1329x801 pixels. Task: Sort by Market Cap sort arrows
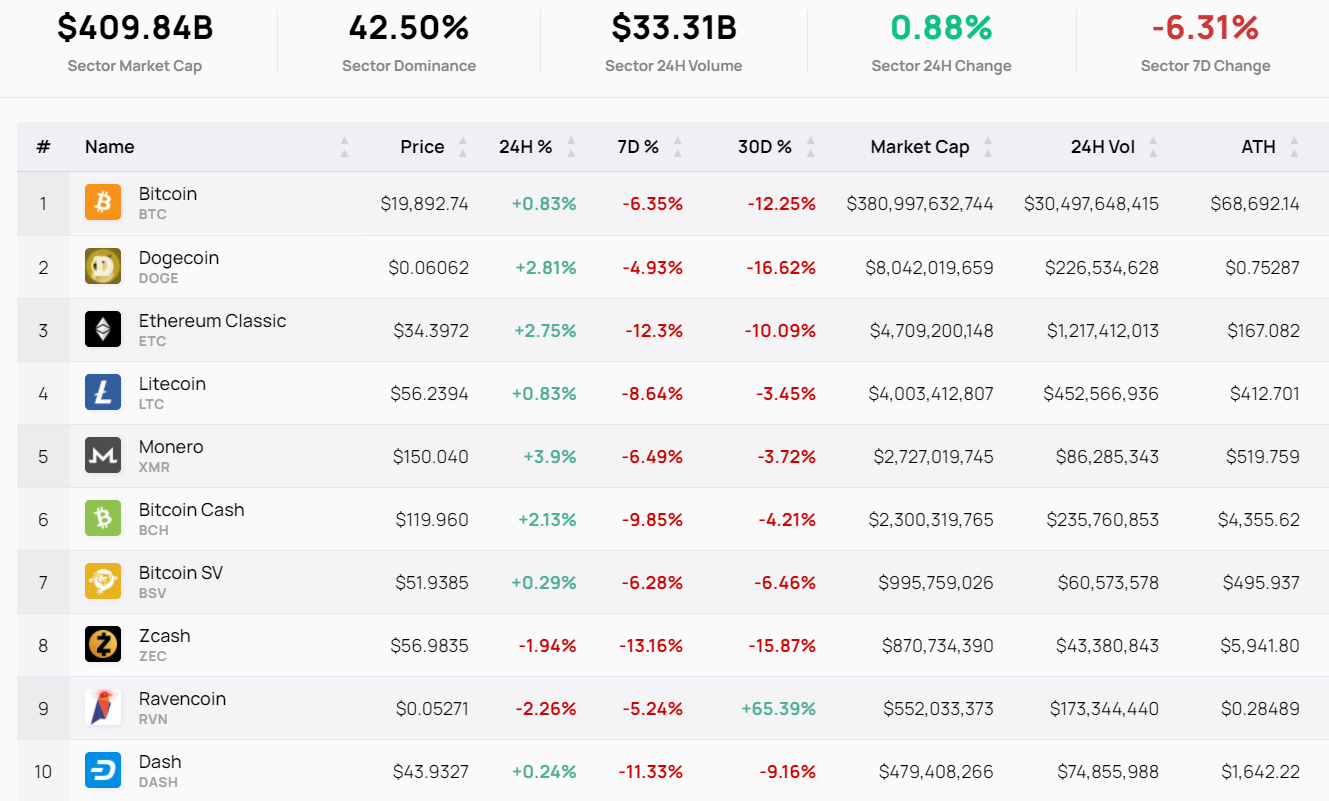[988, 147]
